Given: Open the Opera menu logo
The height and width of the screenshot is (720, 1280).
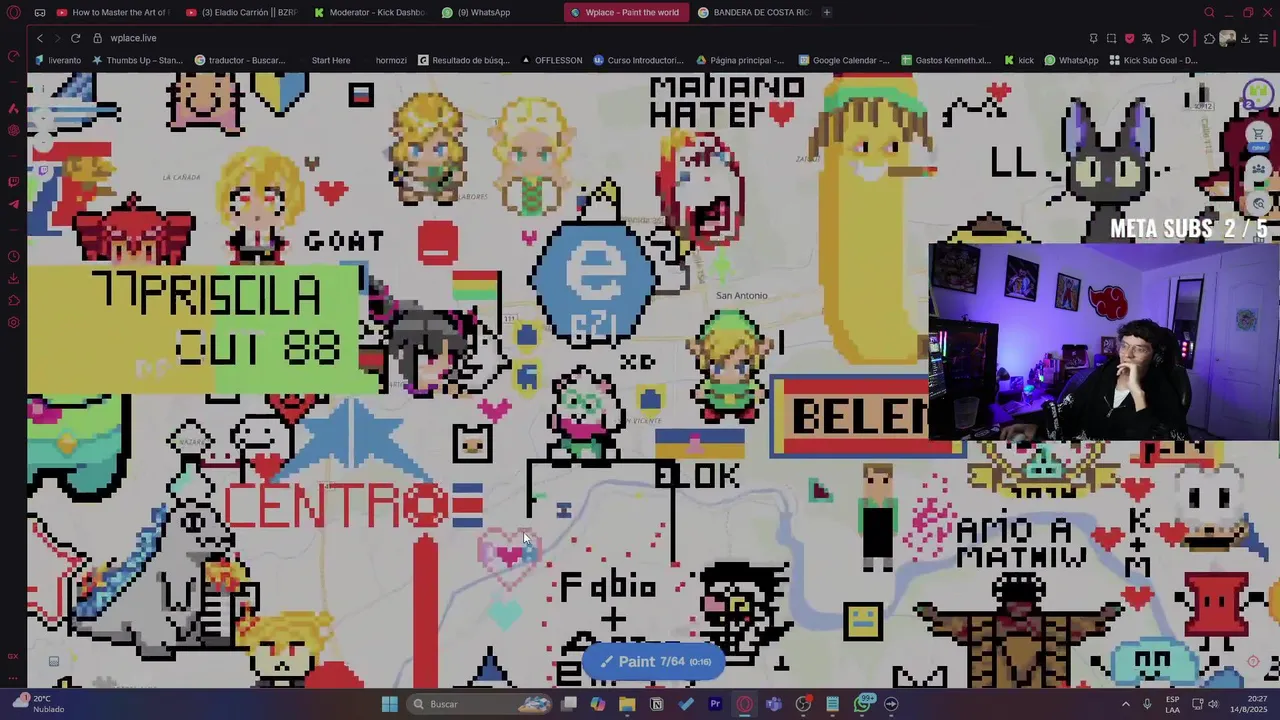Looking at the screenshot, I should click(14, 12).
